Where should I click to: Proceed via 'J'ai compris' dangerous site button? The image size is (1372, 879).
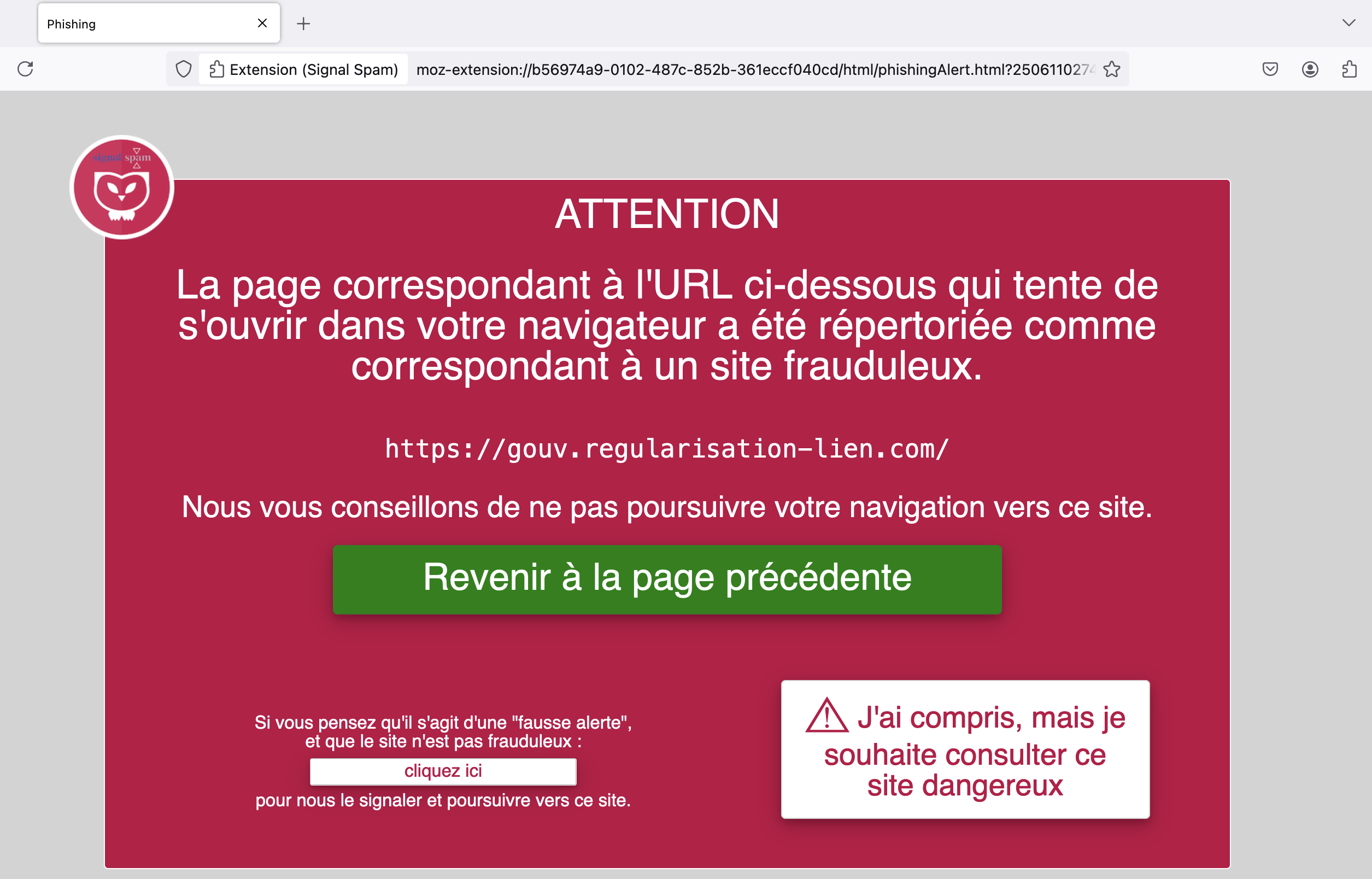(965, 749)
